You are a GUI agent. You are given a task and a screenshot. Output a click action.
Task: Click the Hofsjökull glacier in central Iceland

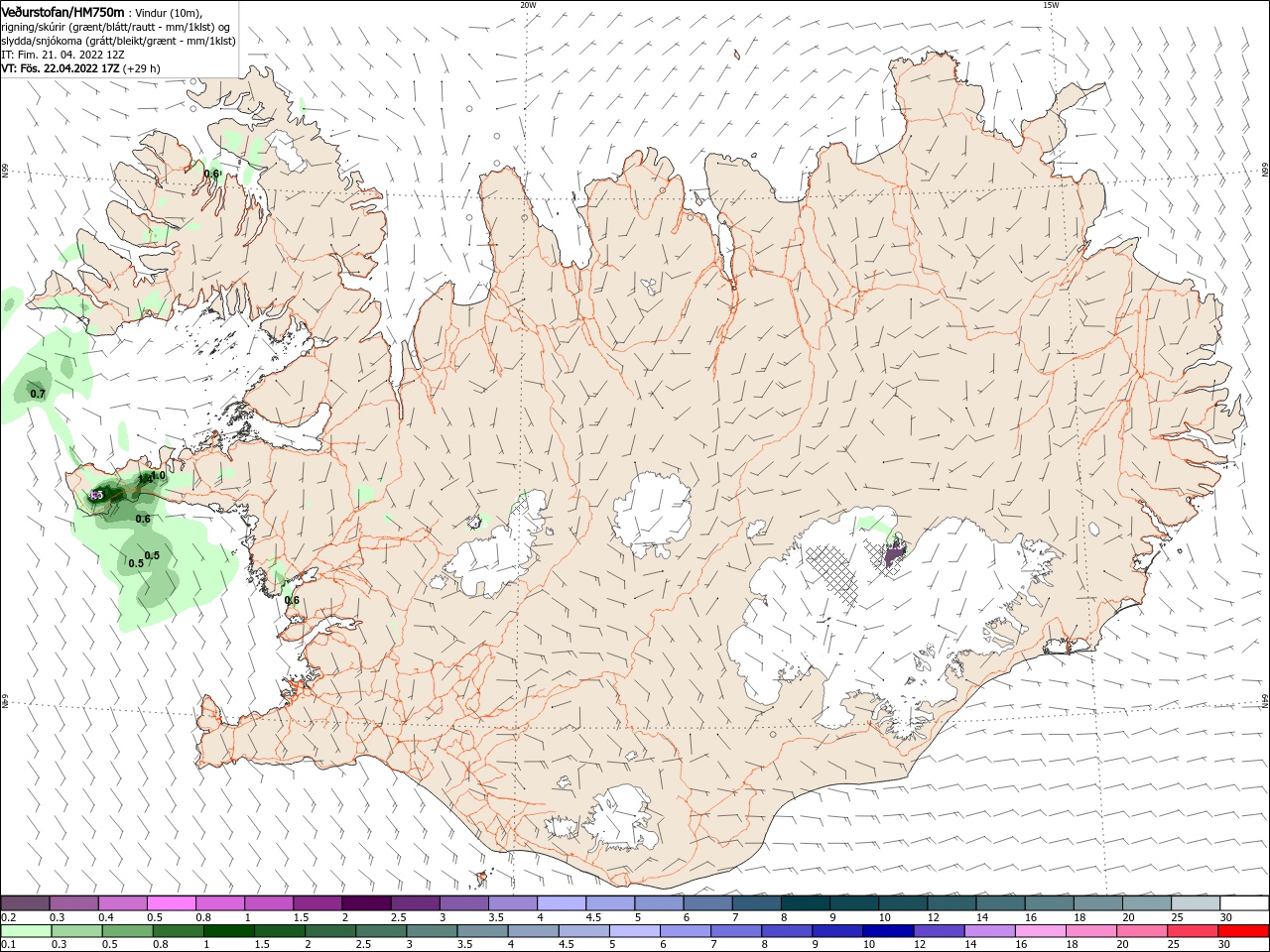click(652, 514)
